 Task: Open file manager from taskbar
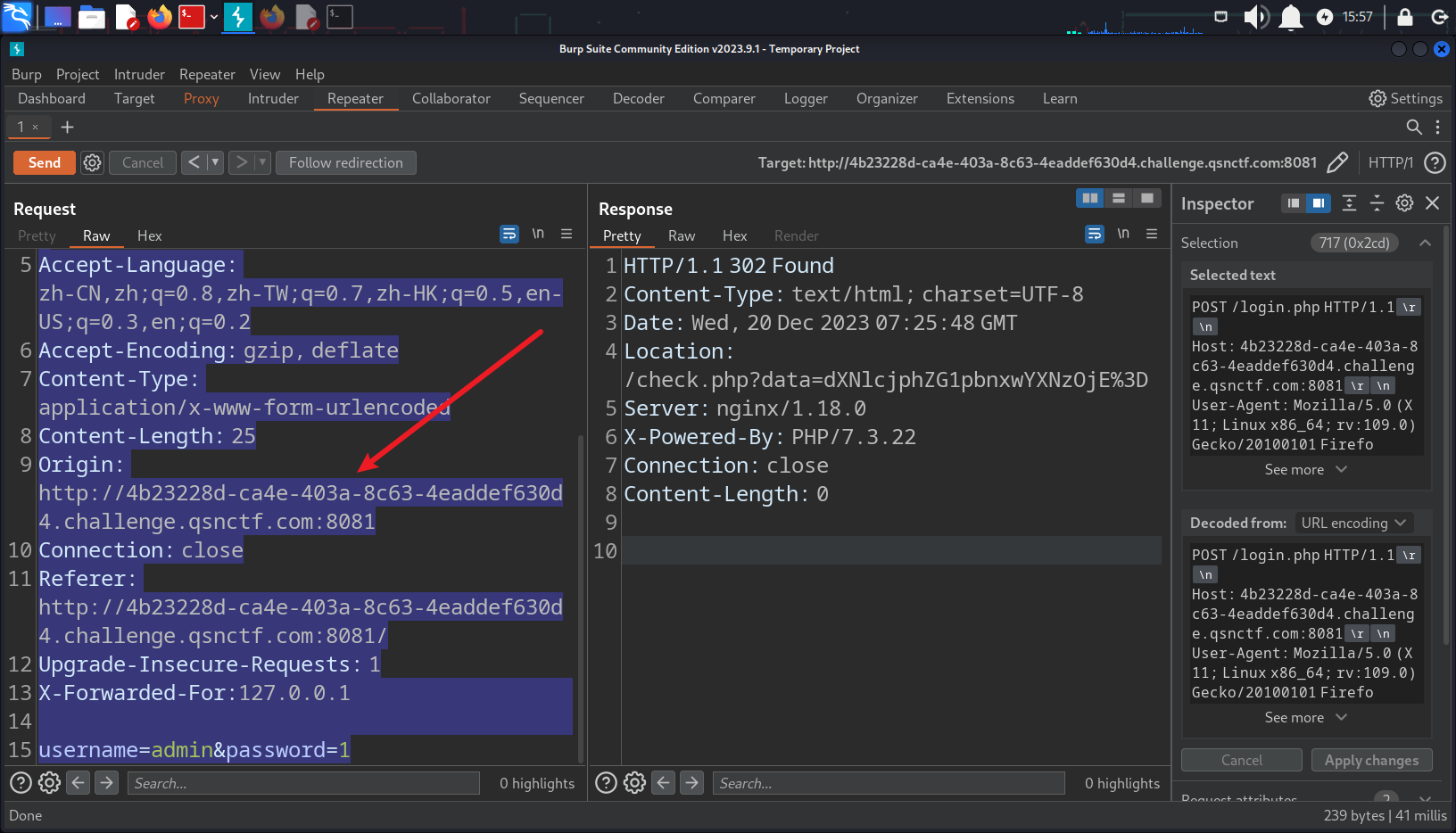[91, 16]
